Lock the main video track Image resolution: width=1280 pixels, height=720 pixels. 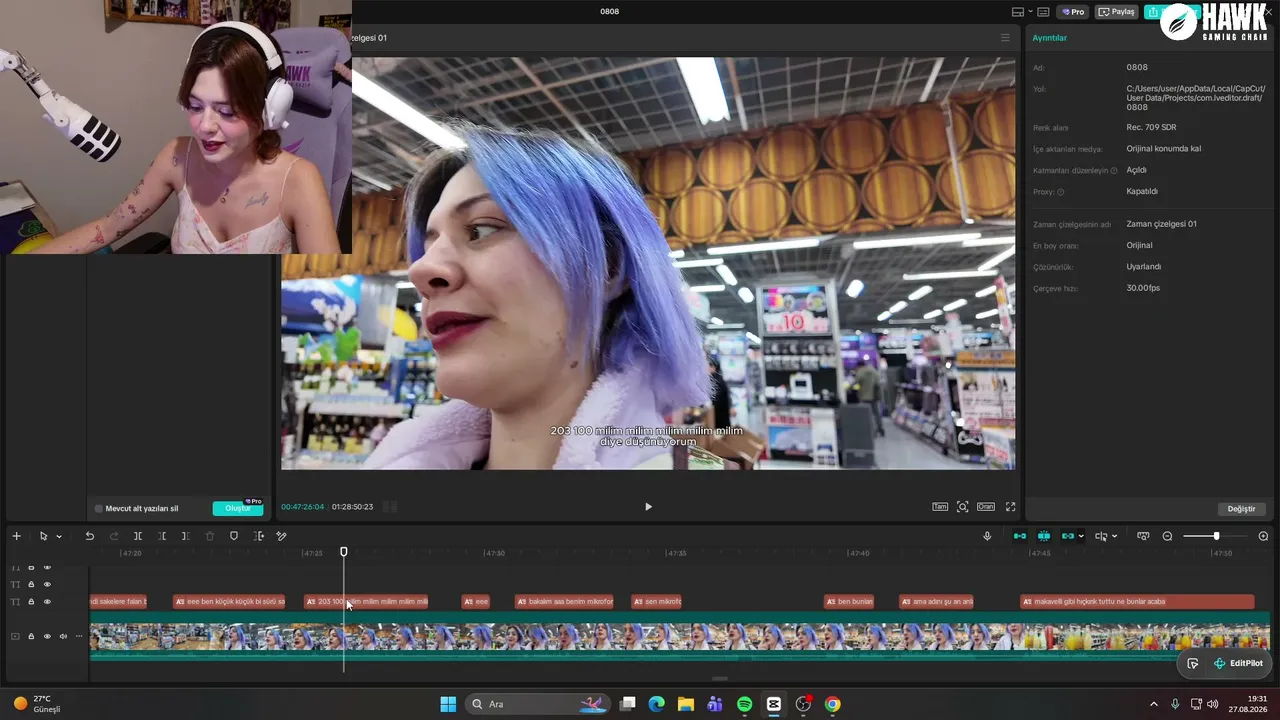click(x=31, y=636)
